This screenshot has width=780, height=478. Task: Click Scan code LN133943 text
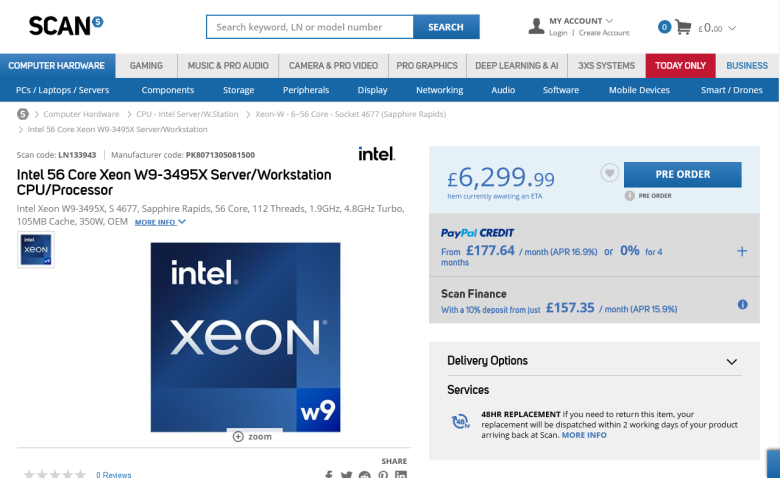tap(56, 155)
